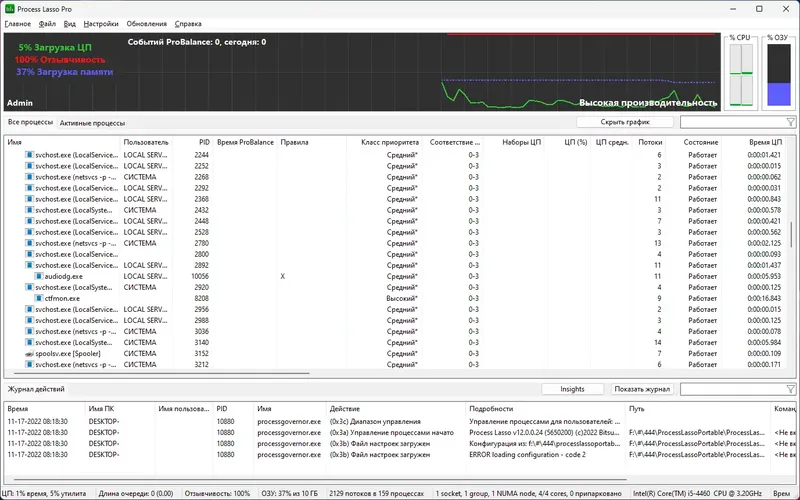Click the ctfmon.exe process icon
Viewport: 800px width, 500px height.
pos(39,298)
